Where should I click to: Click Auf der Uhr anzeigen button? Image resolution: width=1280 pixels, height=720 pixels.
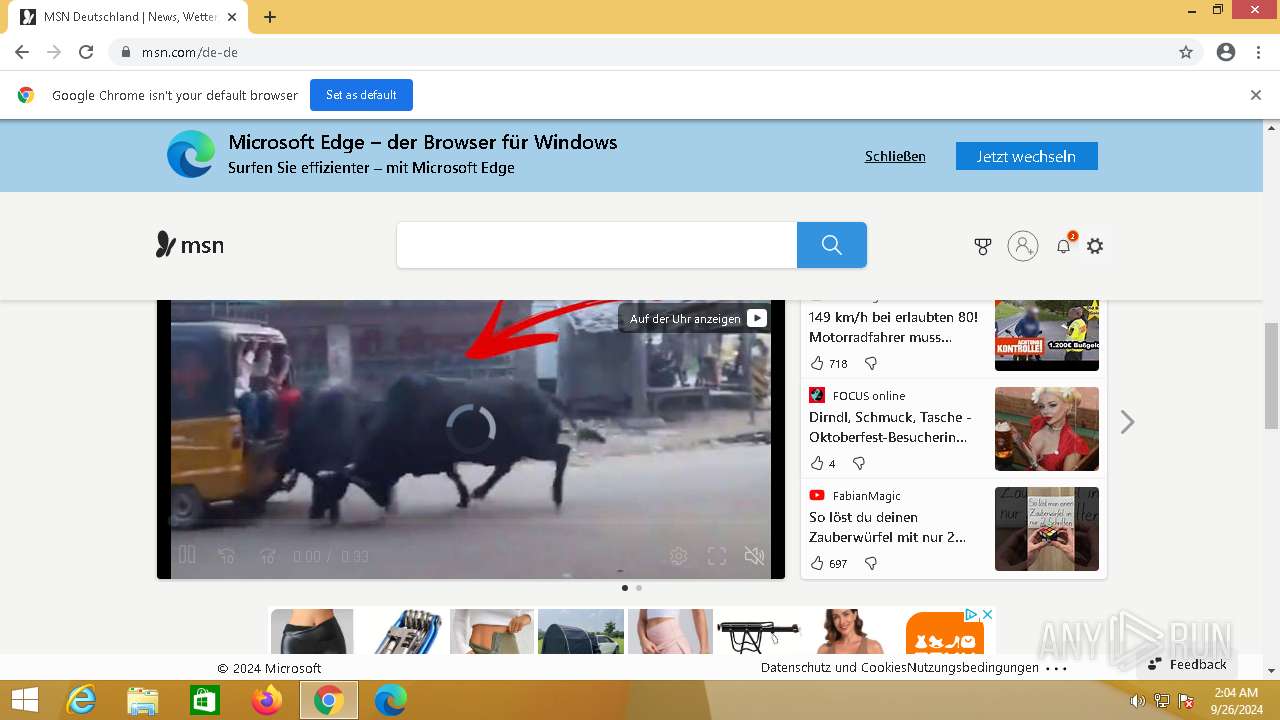click(695, 318)
